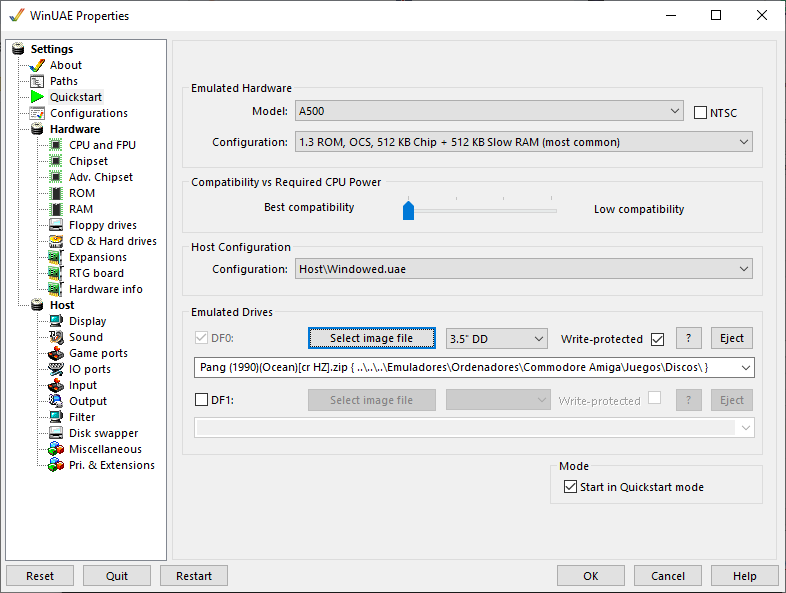Open the Model dropdown showing A500
The height and width of the screenshot is (593, 786).
489,111
